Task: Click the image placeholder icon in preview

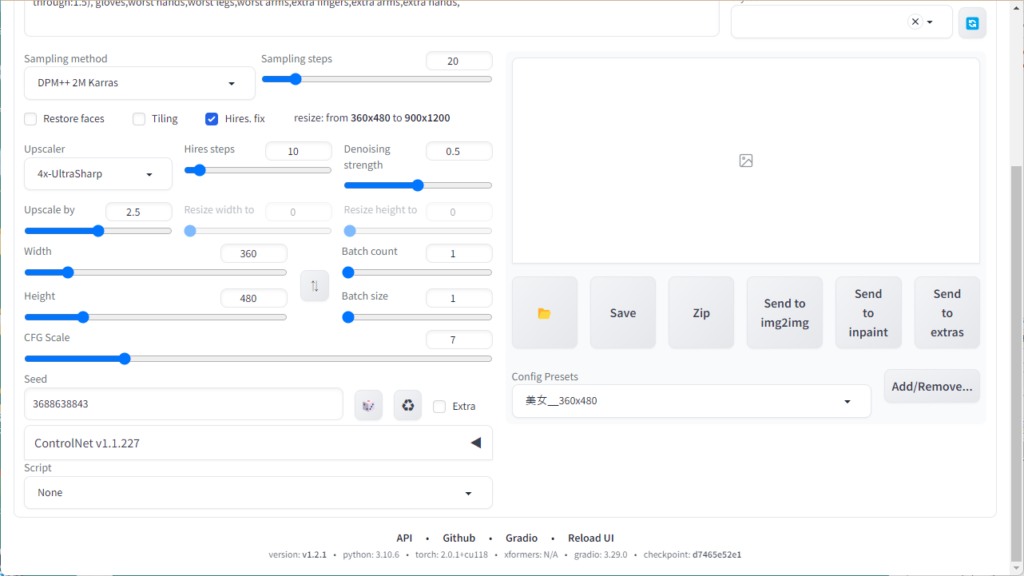Action: [745, 161]
